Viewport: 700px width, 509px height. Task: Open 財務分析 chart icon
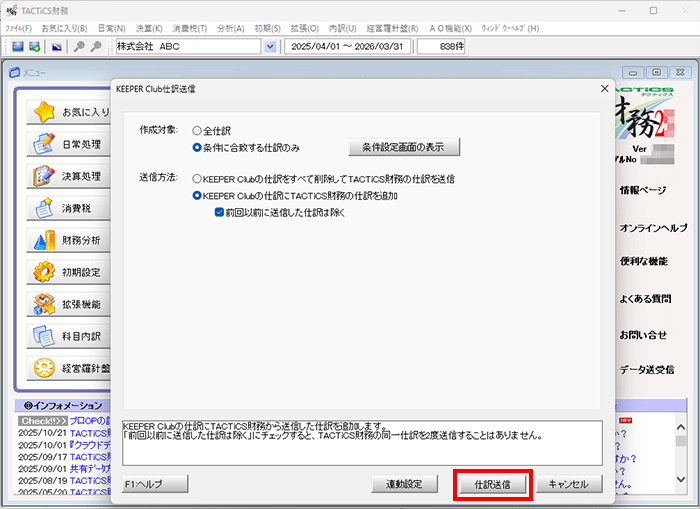[44, 240]
